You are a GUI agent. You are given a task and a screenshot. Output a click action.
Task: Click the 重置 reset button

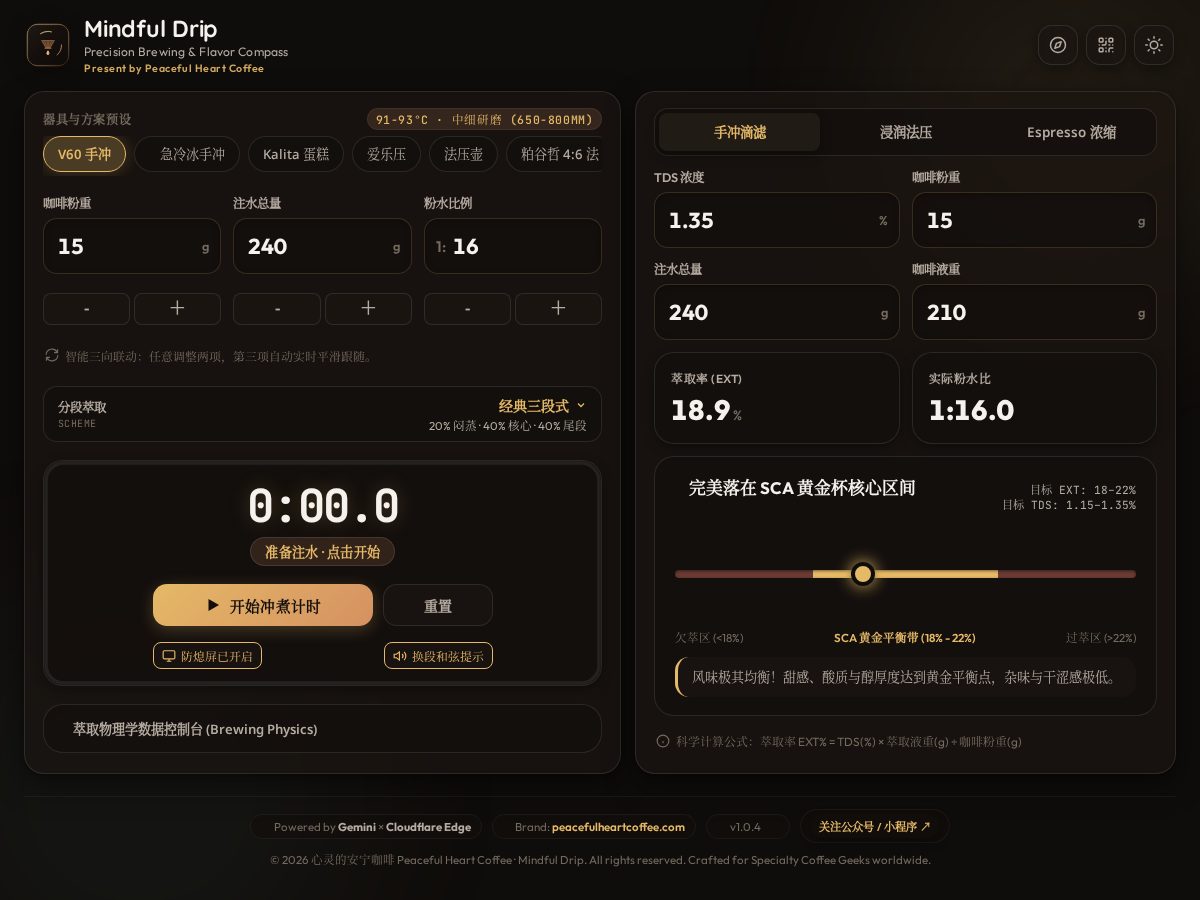(x=438, y=605)
